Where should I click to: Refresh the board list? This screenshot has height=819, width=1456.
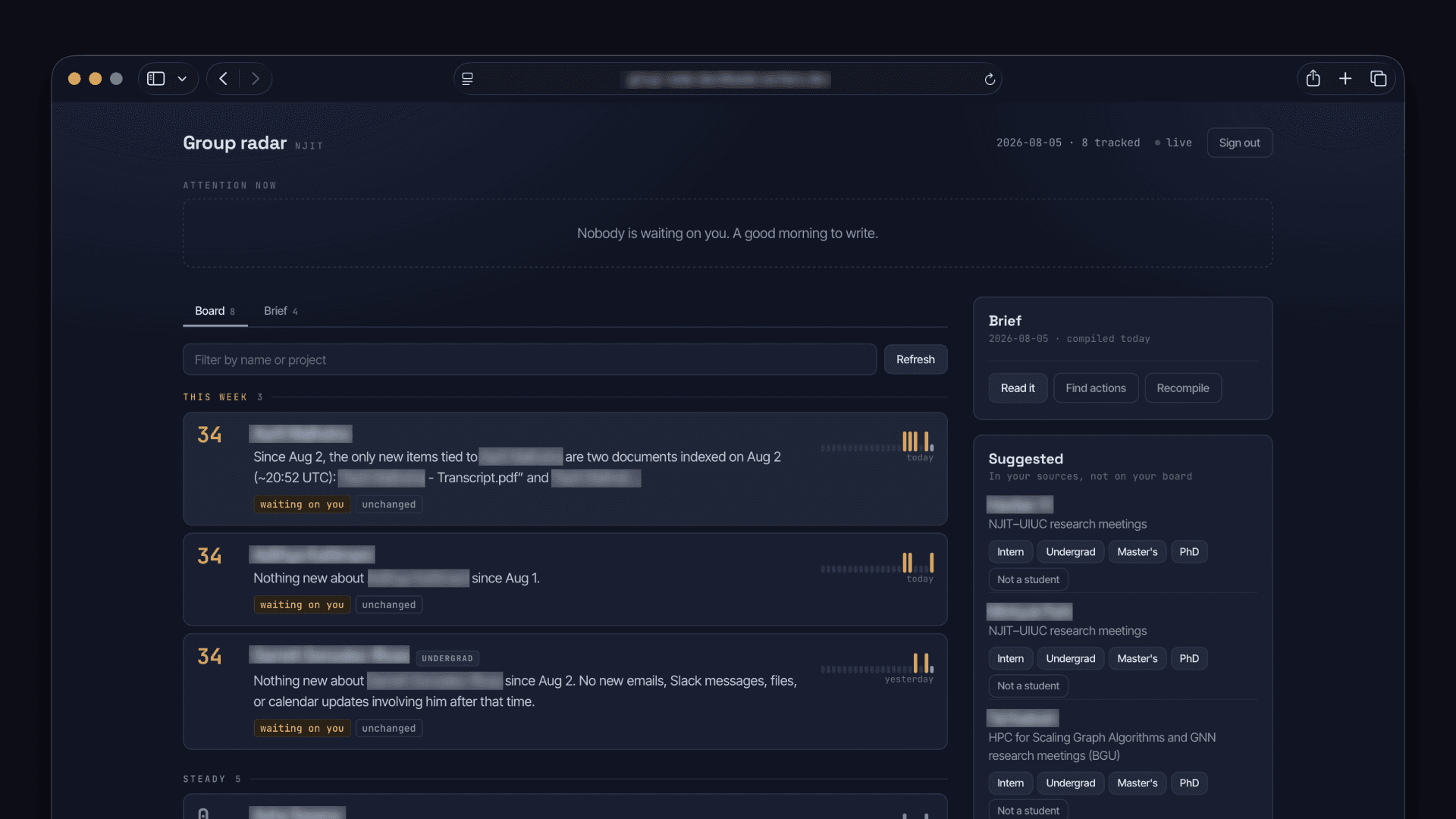tap(915, 359)
